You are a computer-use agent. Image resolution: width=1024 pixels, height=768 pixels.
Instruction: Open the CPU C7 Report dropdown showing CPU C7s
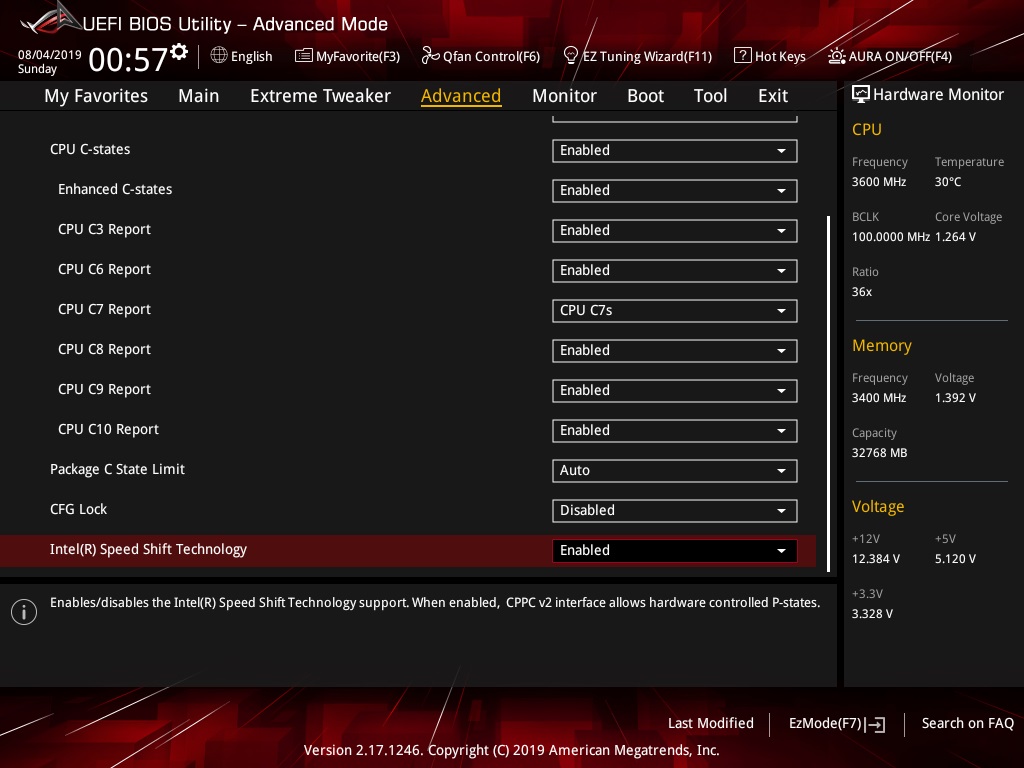675,311
